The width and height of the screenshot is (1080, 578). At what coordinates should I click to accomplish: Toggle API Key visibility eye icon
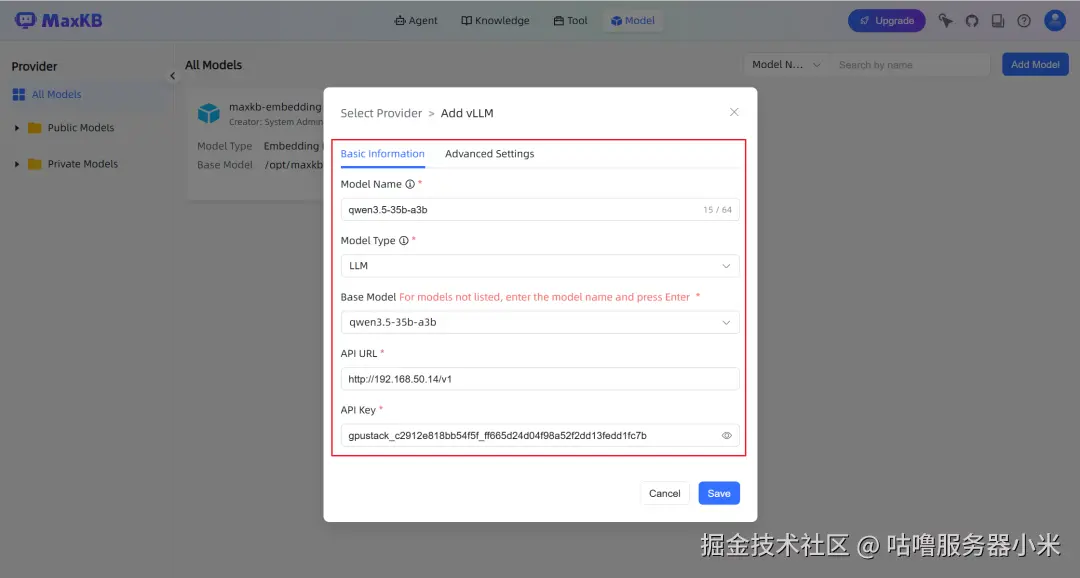[726, 435]
